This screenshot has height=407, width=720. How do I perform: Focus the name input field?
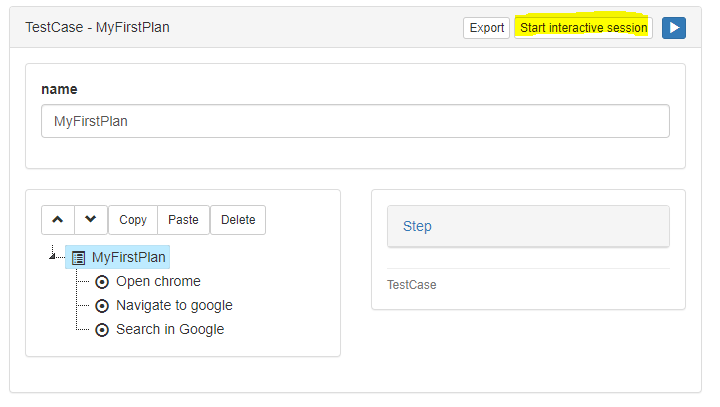[355, 121]
